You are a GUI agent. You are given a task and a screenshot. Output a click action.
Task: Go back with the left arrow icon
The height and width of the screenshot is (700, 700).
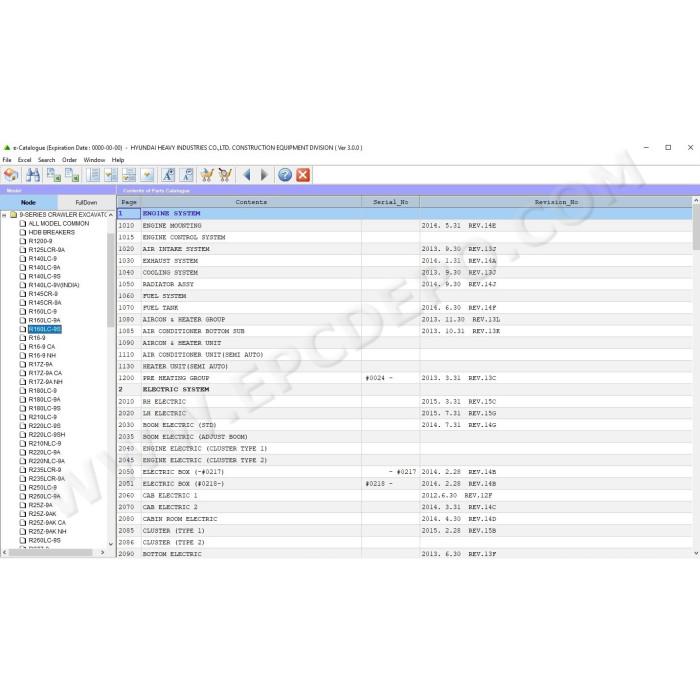(246, 175)
